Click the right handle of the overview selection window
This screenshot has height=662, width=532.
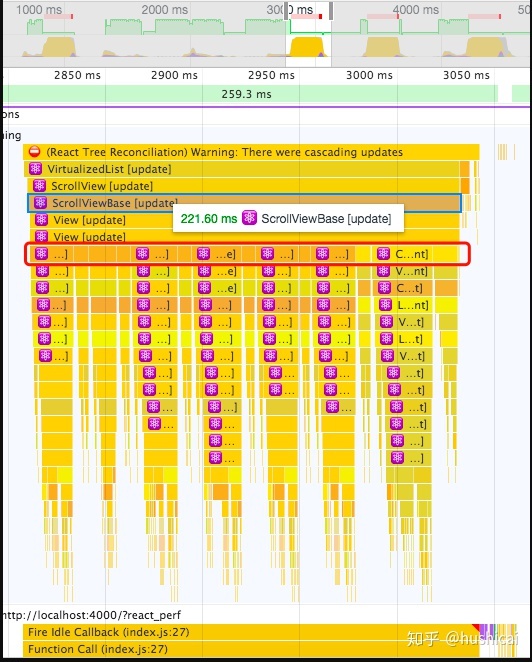tap(331, 11)
